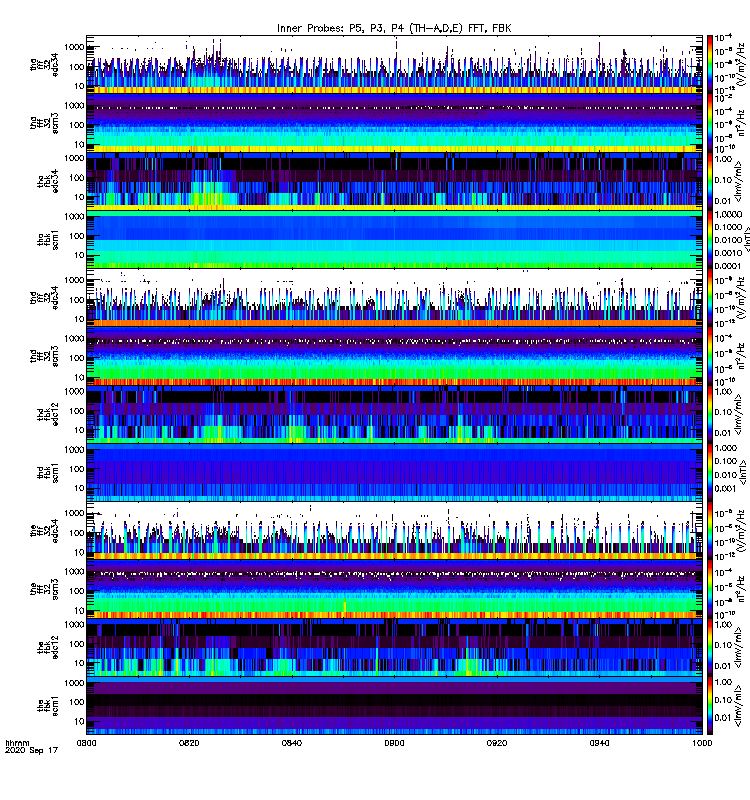Click inside the the fff scm3 spectrogram panel

[x=394, y=589]
